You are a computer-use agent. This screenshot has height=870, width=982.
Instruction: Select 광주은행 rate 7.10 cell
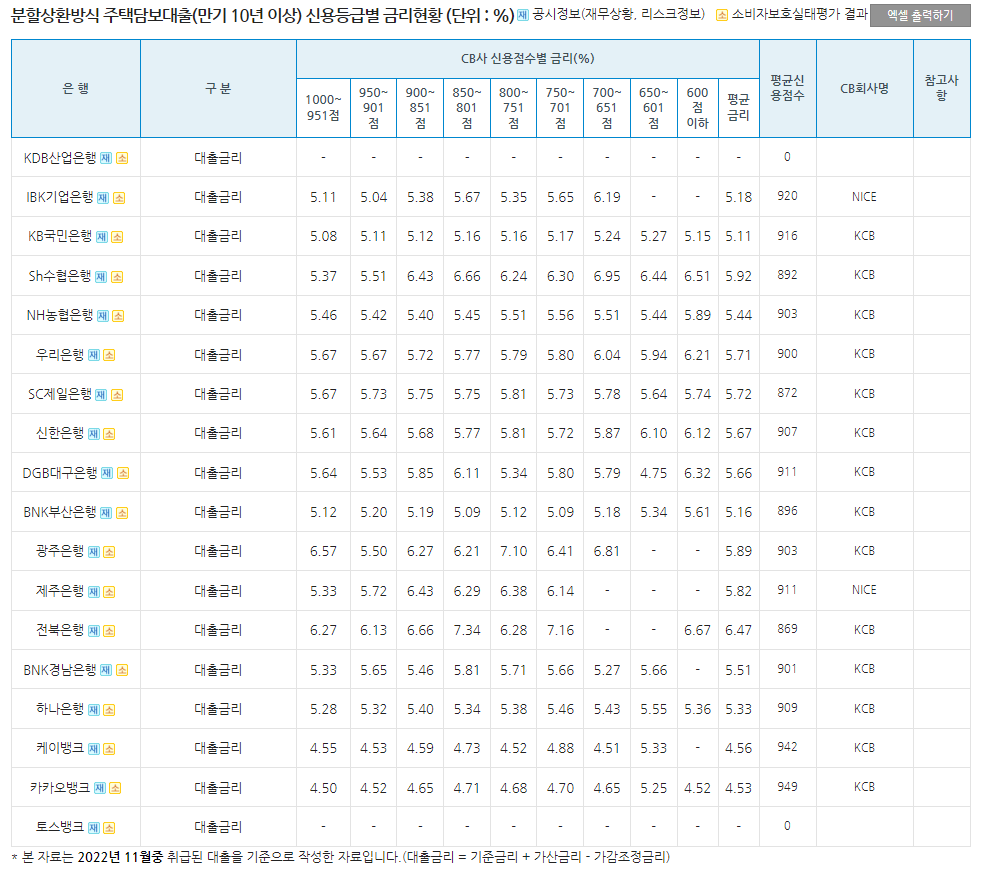pyautogui.click(x=514, y=551)
